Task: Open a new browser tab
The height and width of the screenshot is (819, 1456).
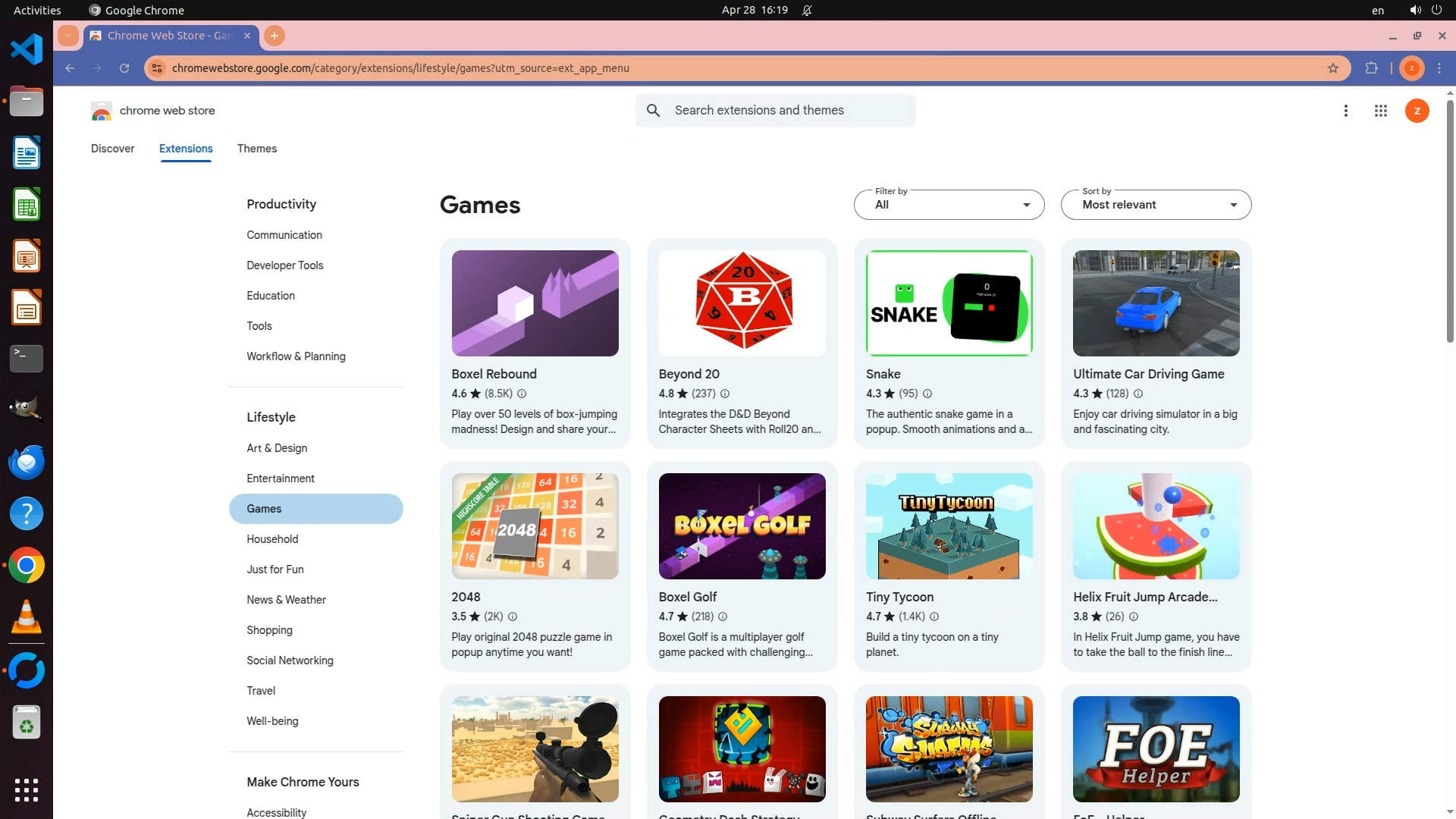Action: 275,36
